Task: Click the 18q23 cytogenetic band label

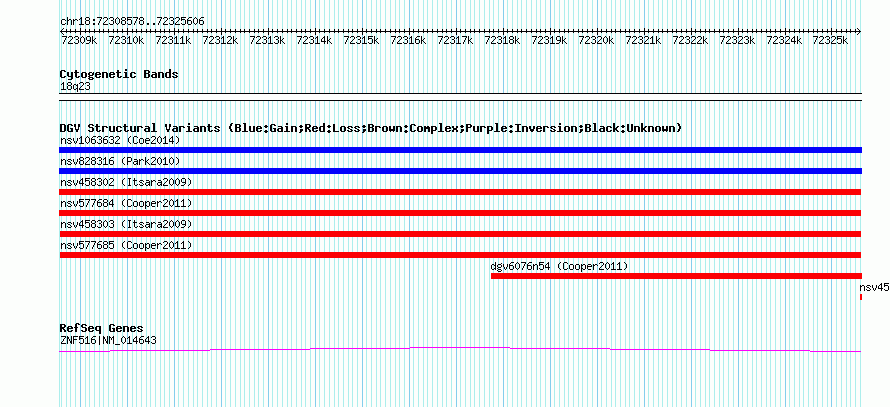Action: [75, 87]
